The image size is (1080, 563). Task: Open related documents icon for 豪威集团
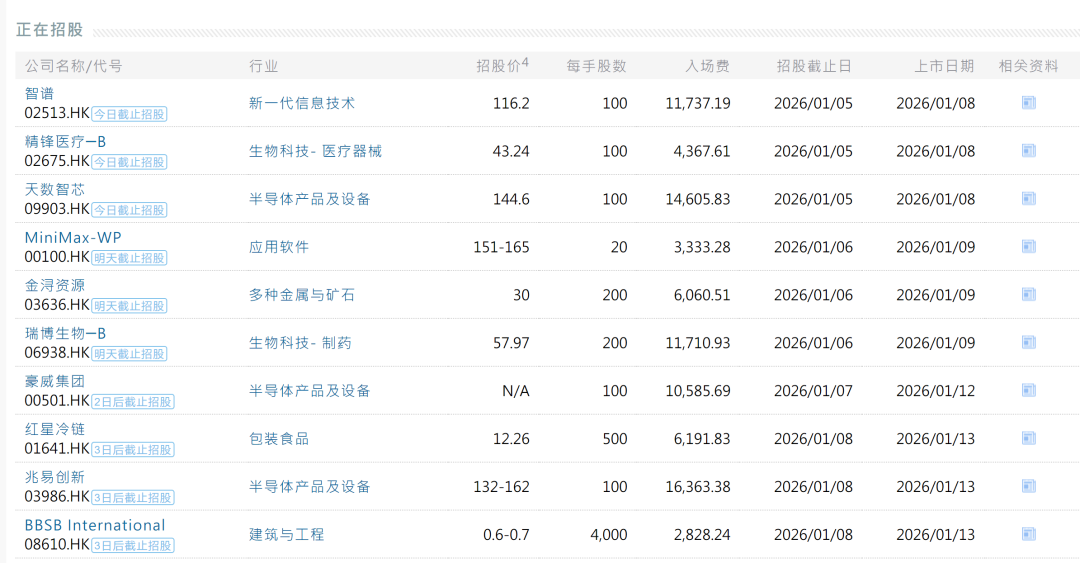[x=1028, y=390]
